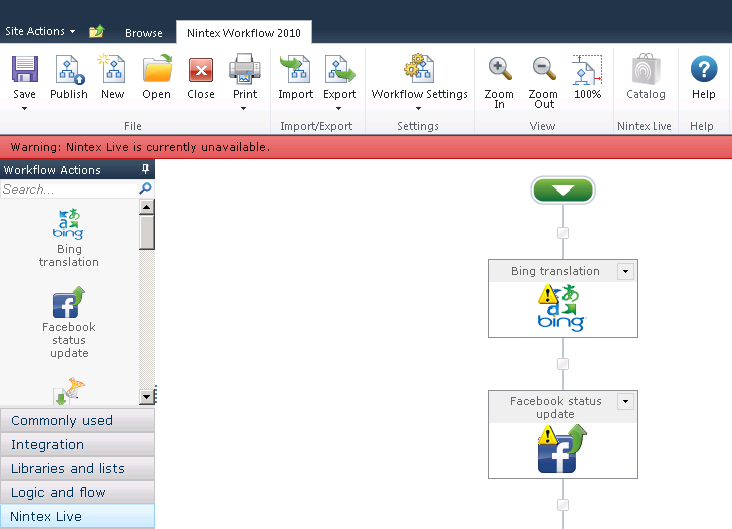Screen dimensions: 732x529
Task: Click the Zoom Out magnifier
Action: click(544, 70)
